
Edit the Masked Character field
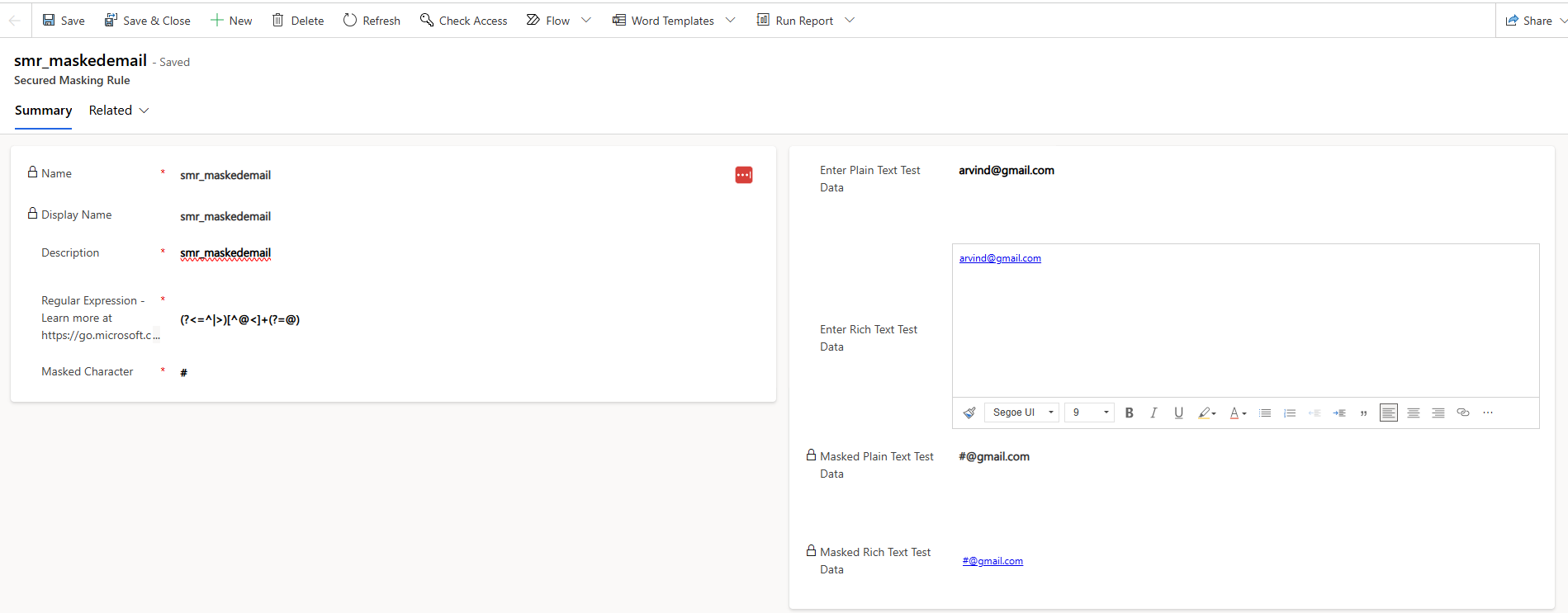pos(183,372)
